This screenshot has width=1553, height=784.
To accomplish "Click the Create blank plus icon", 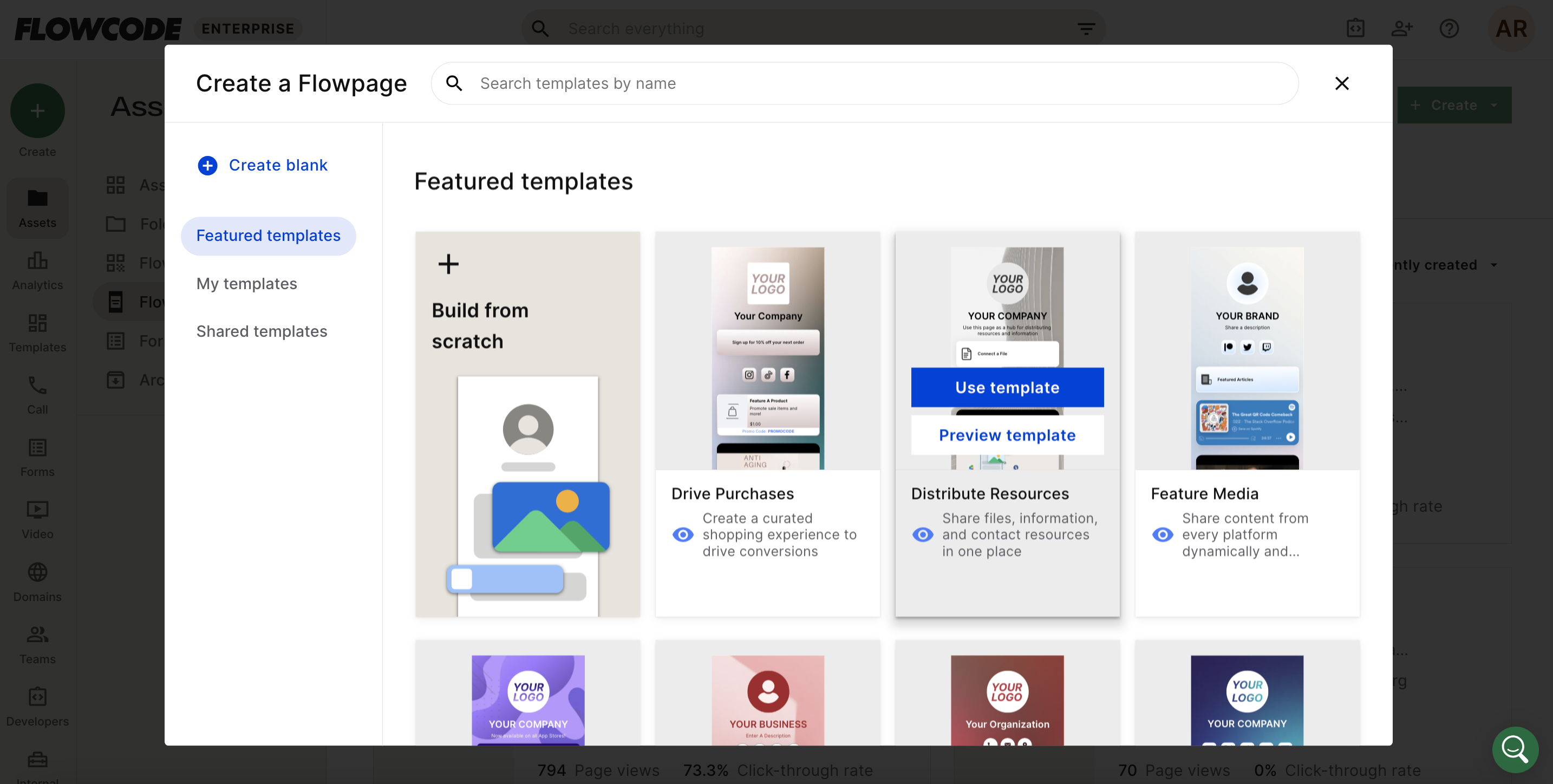I will (x=207, y=165).
